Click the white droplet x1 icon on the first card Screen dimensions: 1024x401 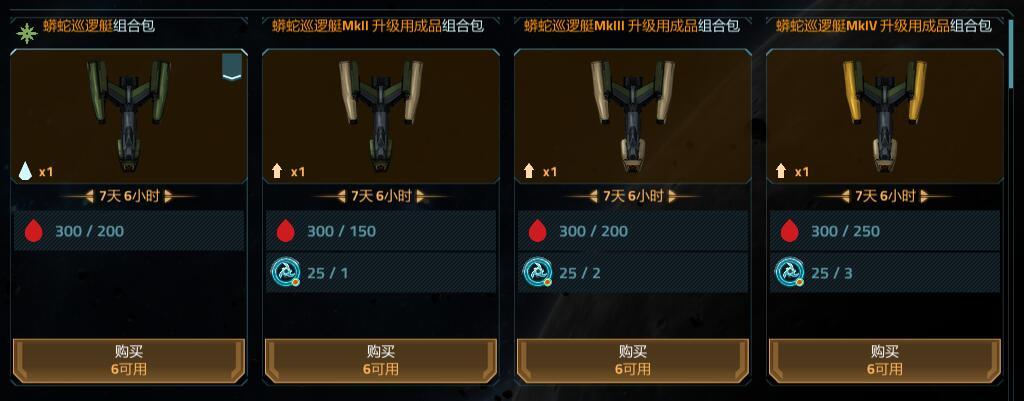[25, 172]
